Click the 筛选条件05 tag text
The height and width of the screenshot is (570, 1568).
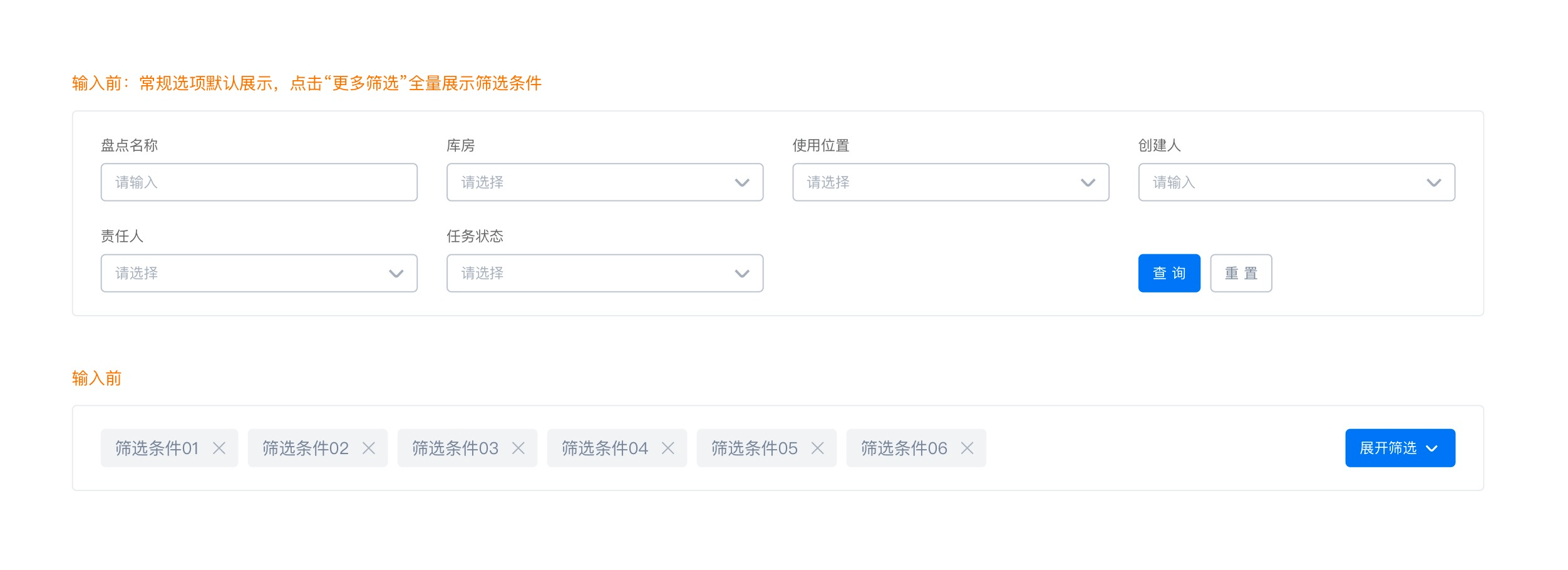[755, 448]
